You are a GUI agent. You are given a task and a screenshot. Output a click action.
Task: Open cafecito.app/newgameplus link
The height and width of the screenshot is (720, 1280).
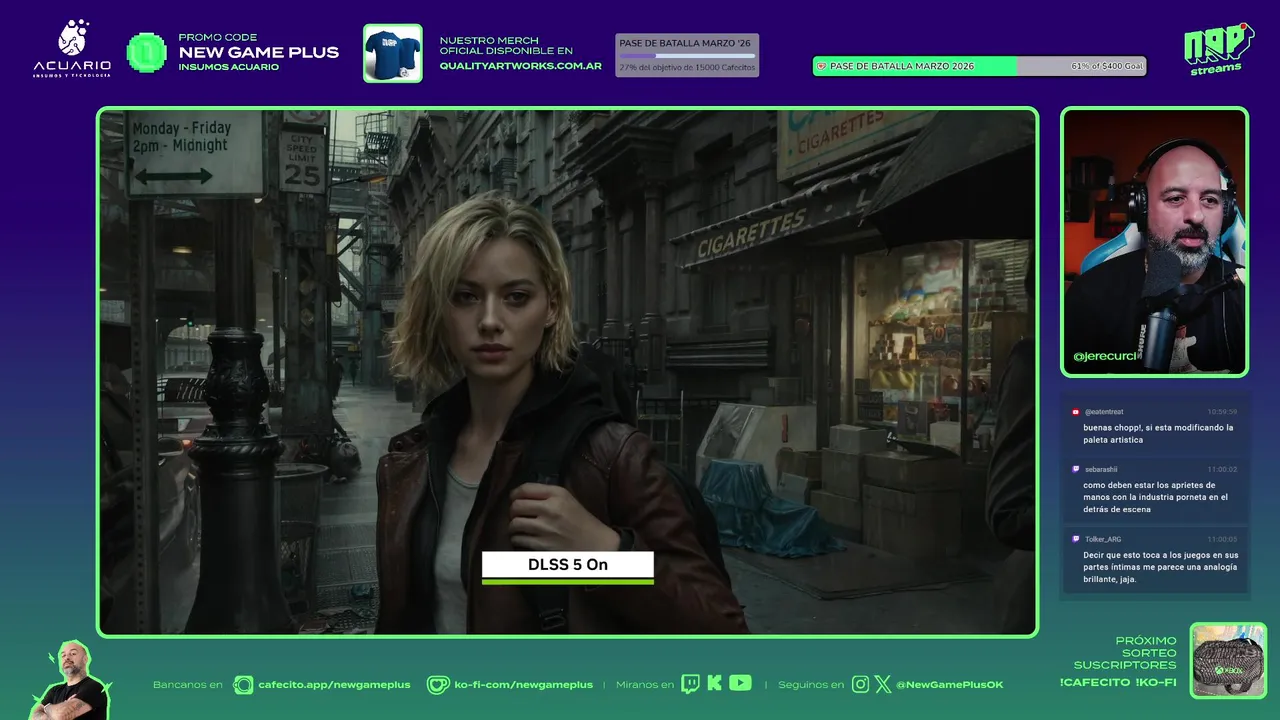[334, 685]
